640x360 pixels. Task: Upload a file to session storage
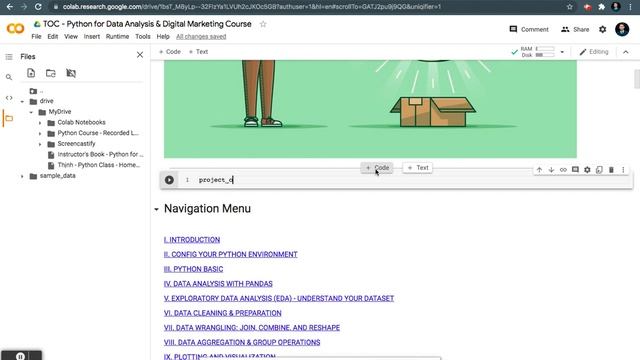click(x=31, y=73)
